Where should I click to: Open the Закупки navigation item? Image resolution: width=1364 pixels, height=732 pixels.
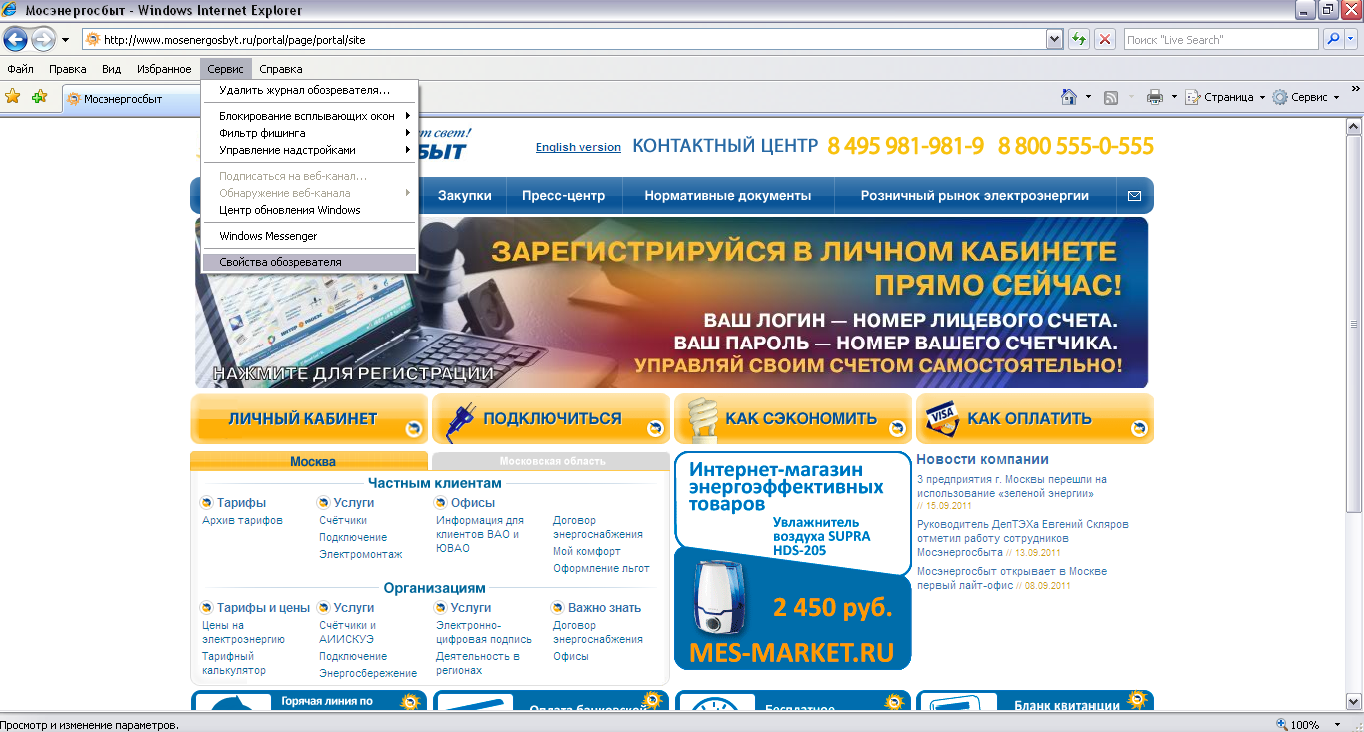[464, 196]
